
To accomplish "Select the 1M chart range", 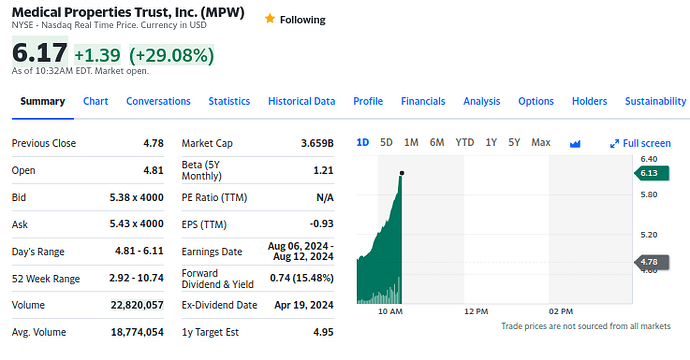I will 411,143.
